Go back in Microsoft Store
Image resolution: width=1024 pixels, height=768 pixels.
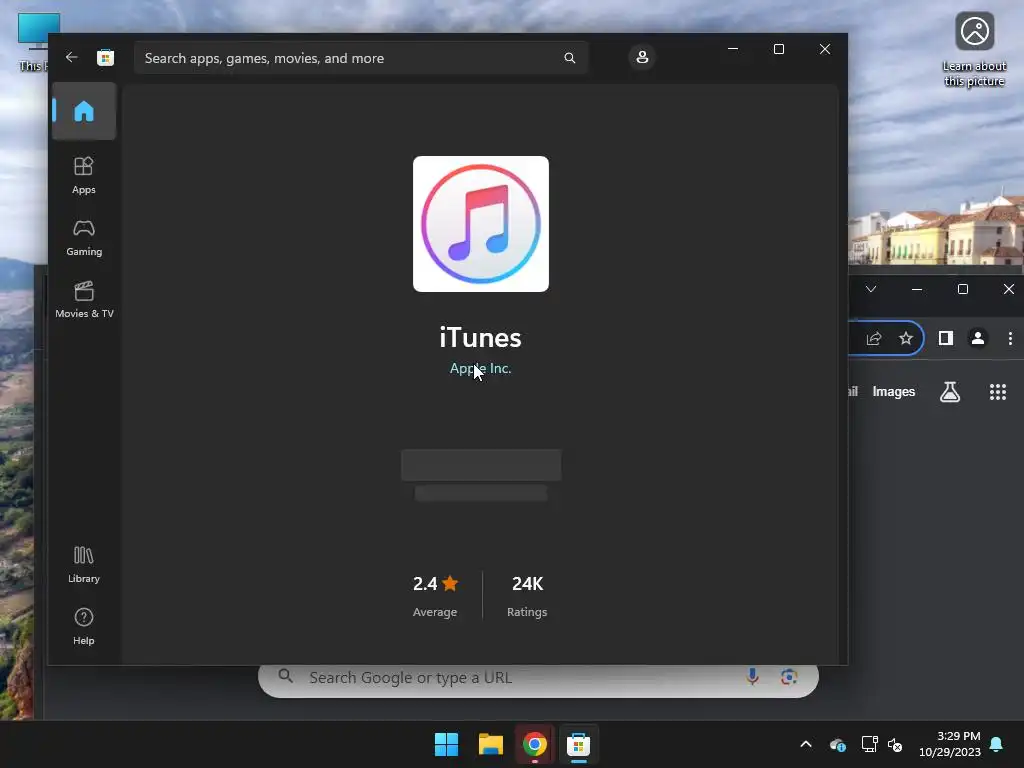coord(71,57)
